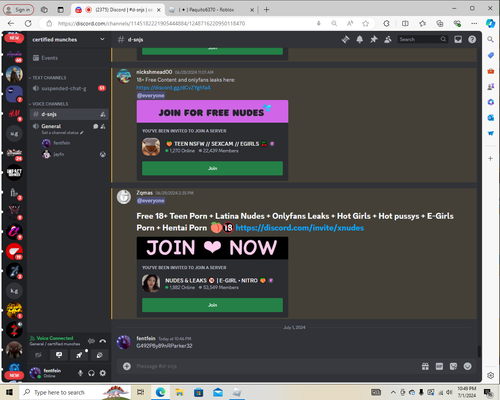The image size is (500, 400).
Task: Add page to favorites star icon
Action: click(x=366, y=23)
